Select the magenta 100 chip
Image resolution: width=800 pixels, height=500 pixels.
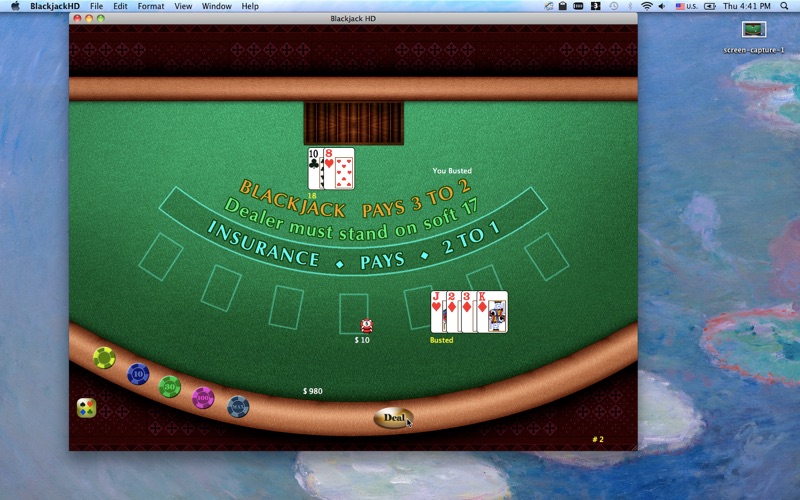coord(203,398)
